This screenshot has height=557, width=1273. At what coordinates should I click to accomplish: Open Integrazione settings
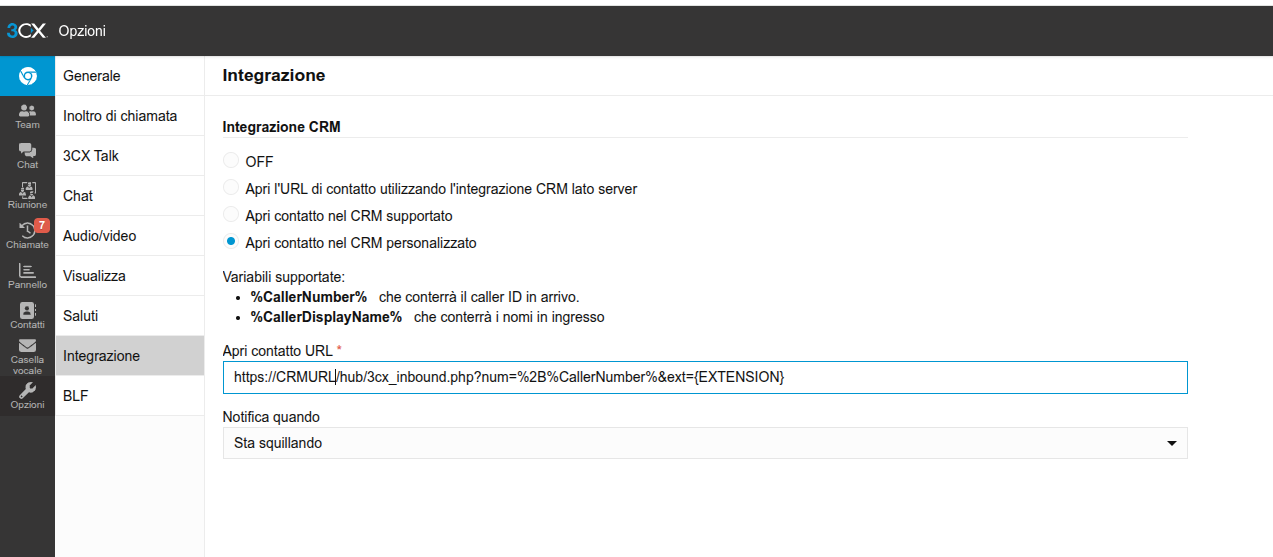(130, 356)
